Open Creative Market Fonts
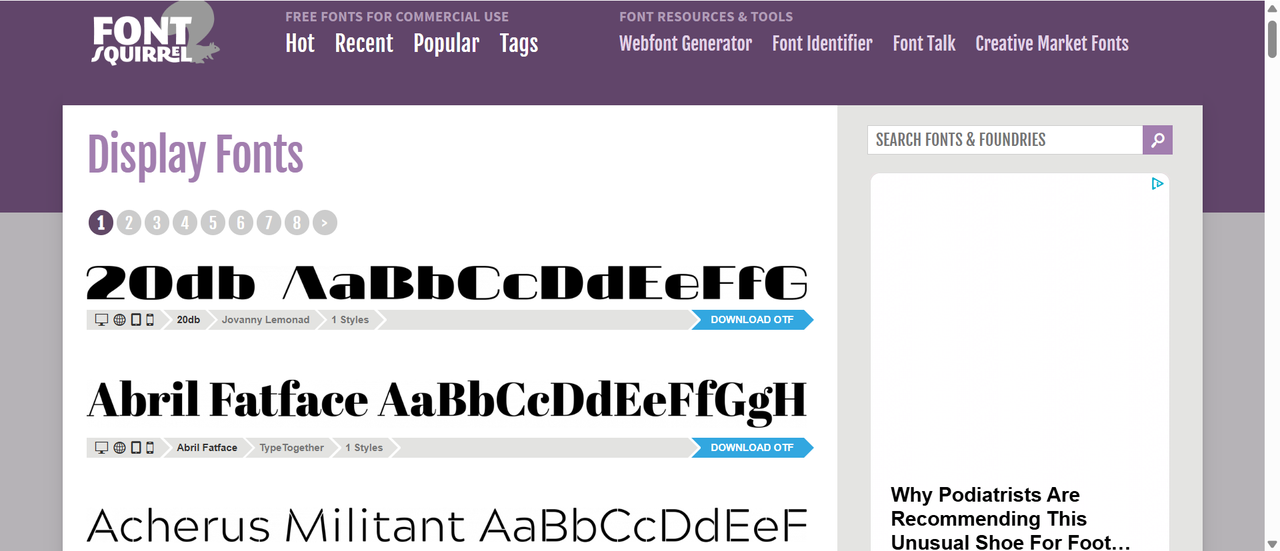Viewport: 1280px width, 551px height. pyautogui.click(x=1052, y=43)
